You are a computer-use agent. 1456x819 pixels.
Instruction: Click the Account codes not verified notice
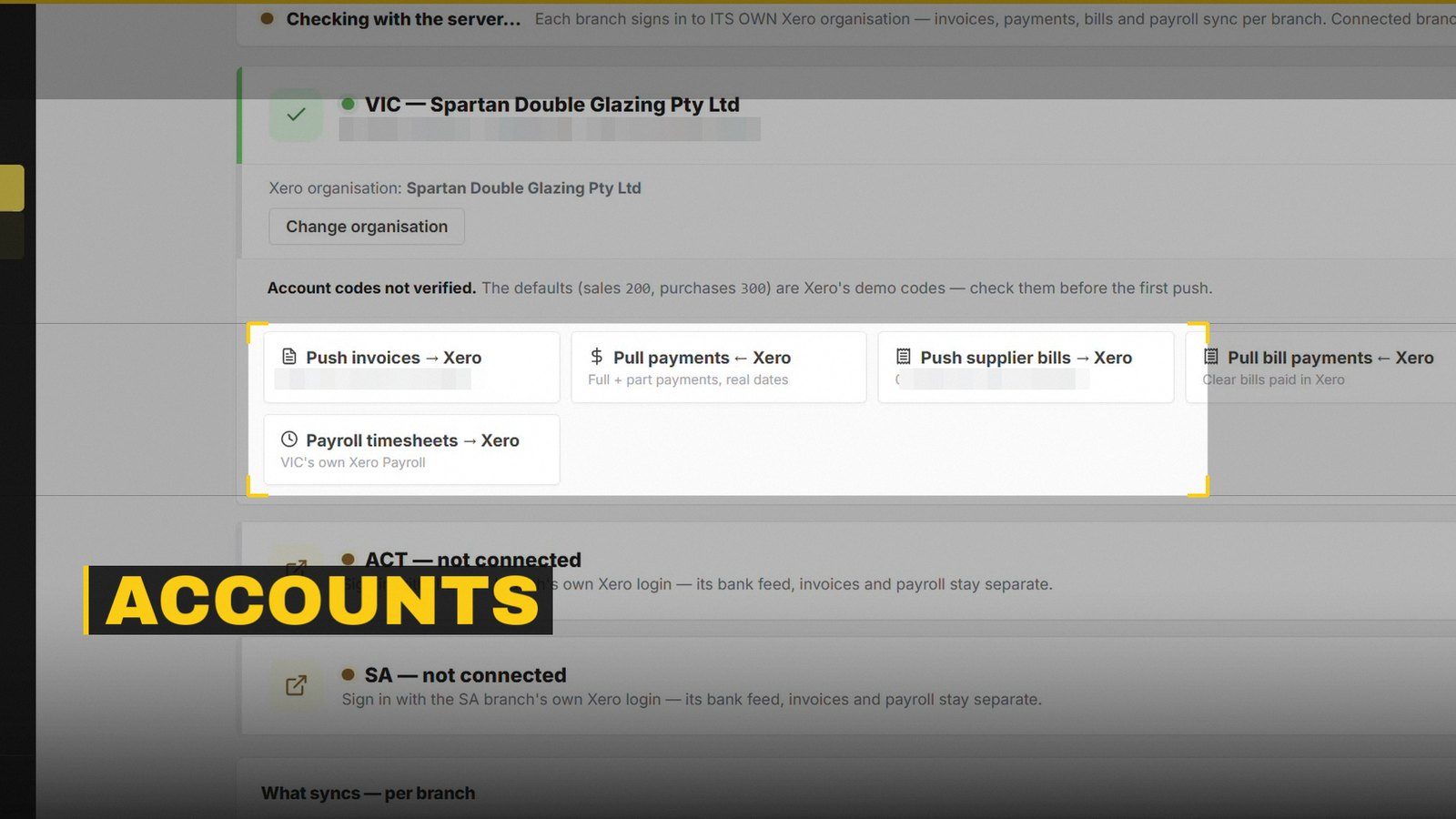coord(739,288)
